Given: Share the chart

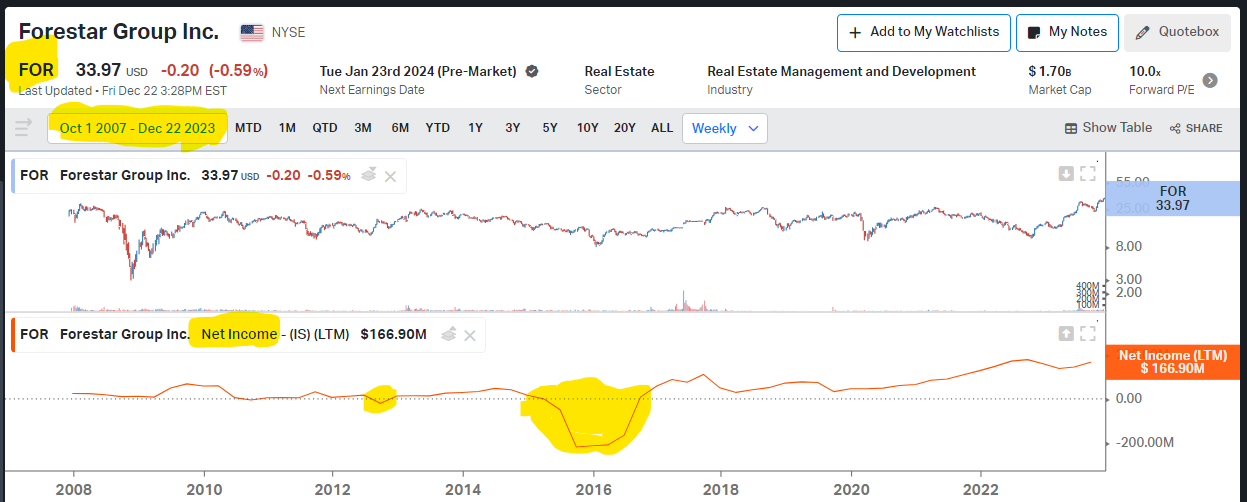Looking at the screenshot, I should coord(1196,128).
